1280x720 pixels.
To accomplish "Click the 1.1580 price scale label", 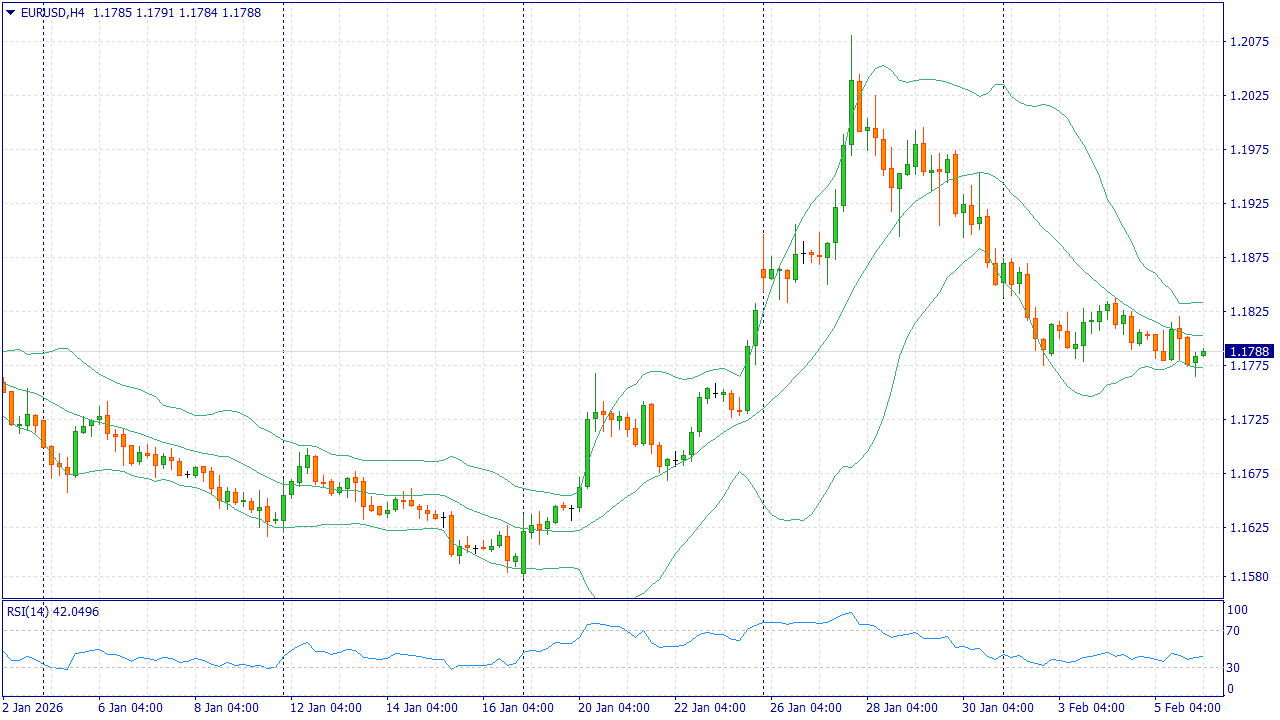I will pos(1248,576).
